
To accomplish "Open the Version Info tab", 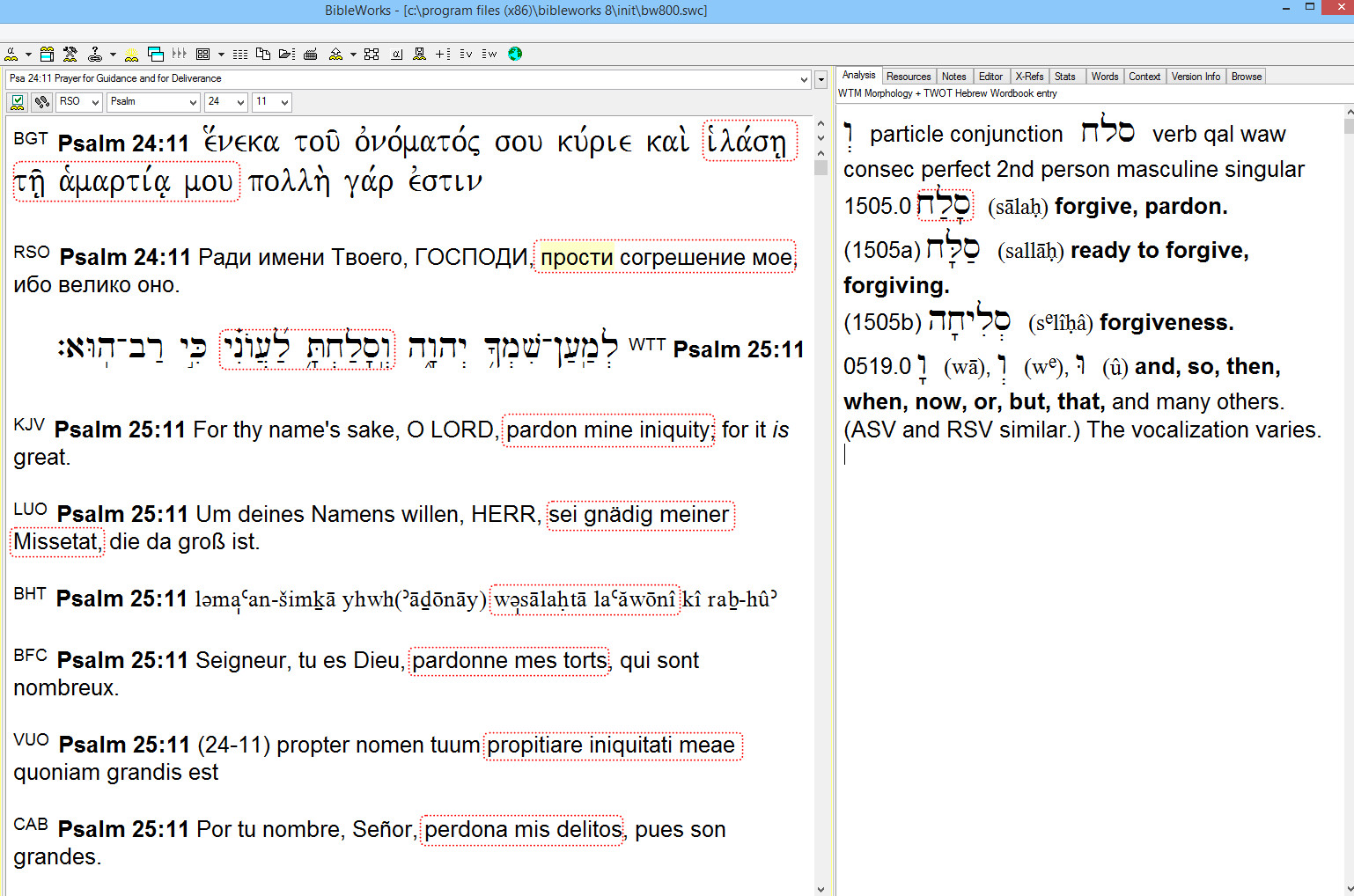I will click(x=1196, y=77).
